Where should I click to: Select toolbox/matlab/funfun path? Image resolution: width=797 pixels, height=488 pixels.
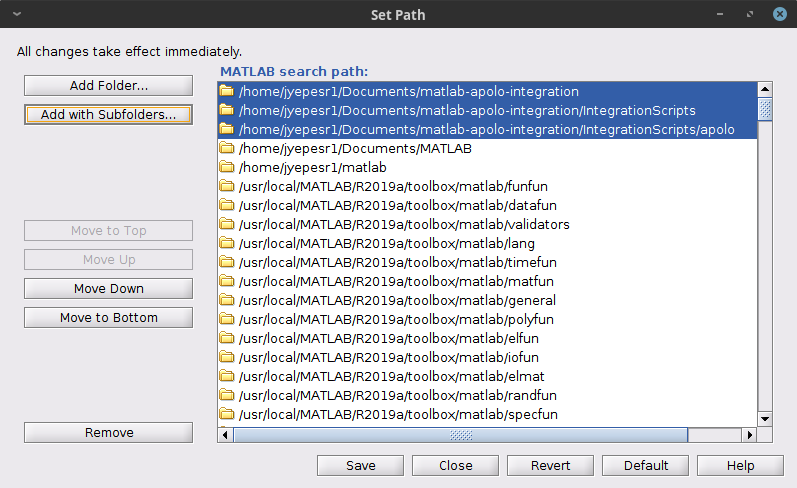point(487,186)
